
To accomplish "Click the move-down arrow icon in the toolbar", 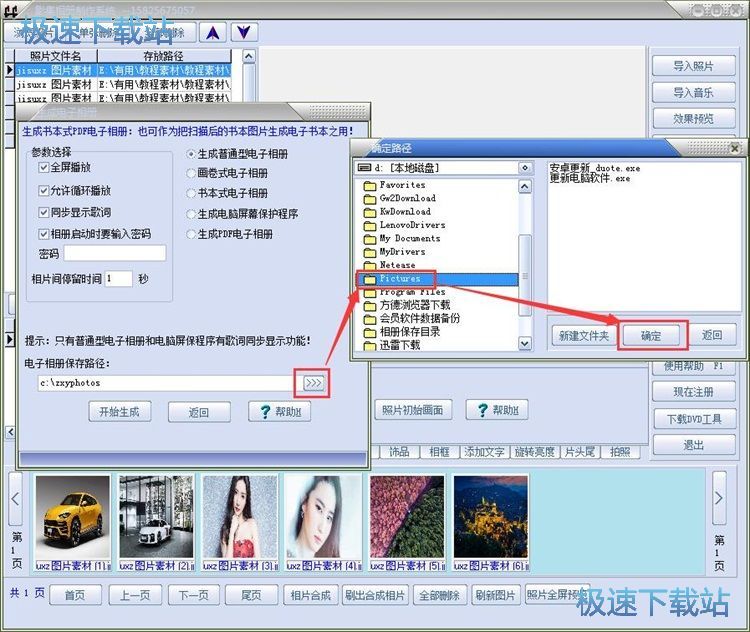I will click(243, 32).
